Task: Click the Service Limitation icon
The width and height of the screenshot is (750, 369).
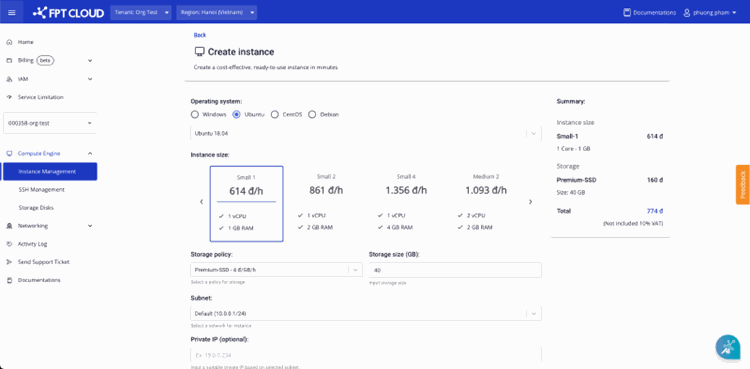Action: [9, 97]
